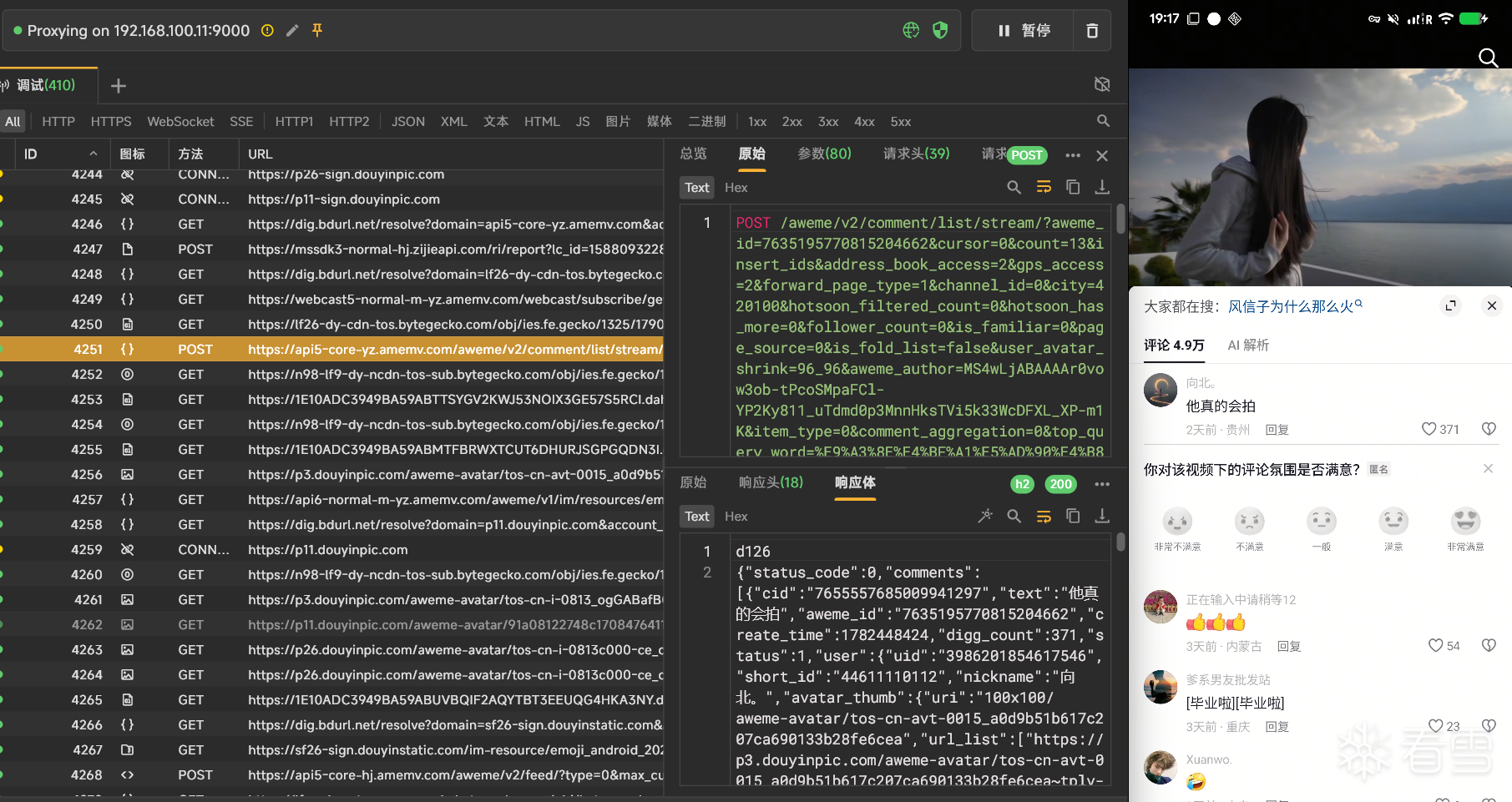
Task: Close the request detail panel
Action: (1102, 156)
